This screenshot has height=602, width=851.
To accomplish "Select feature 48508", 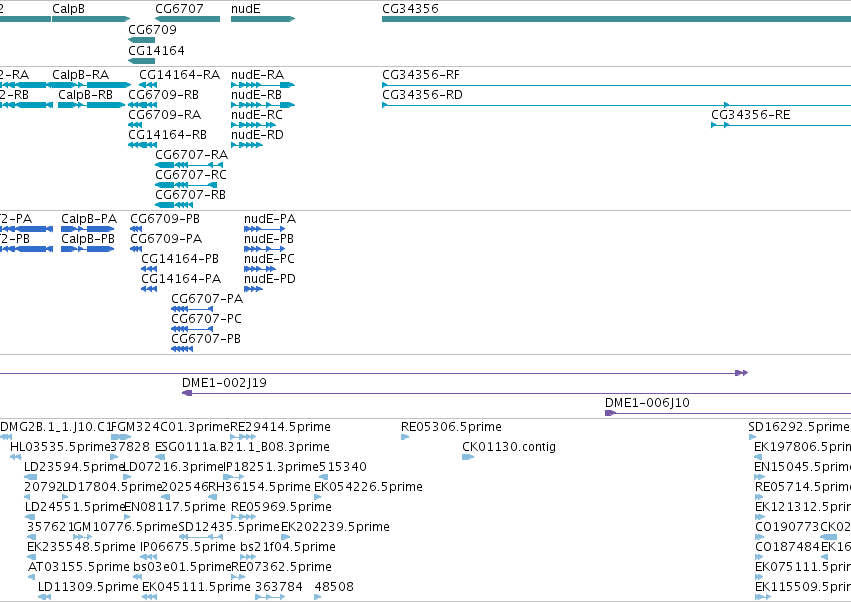I will (x=318, y=597).
